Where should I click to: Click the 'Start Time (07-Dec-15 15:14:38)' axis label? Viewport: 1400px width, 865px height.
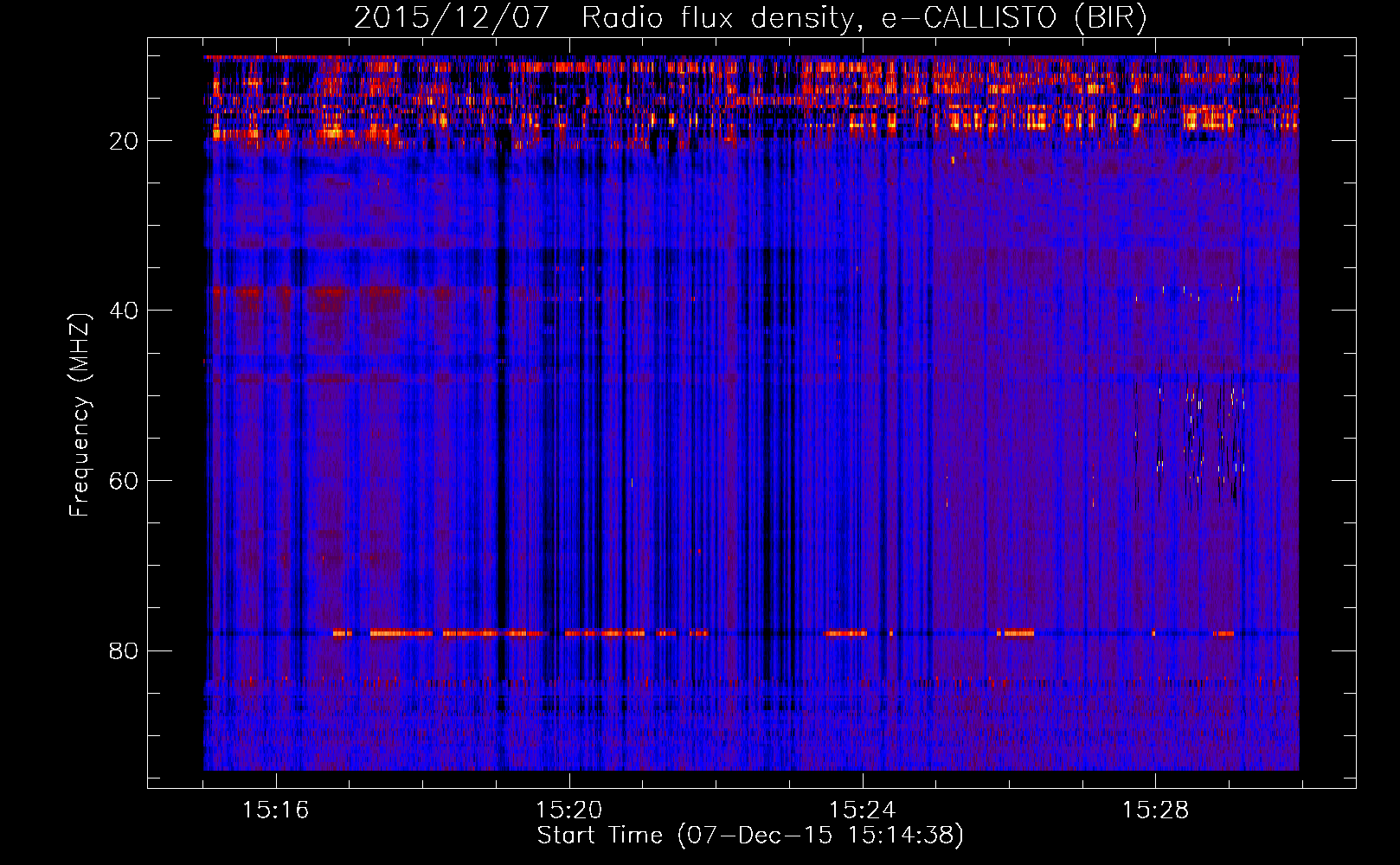pyautogui.click(x=750, y=836)
